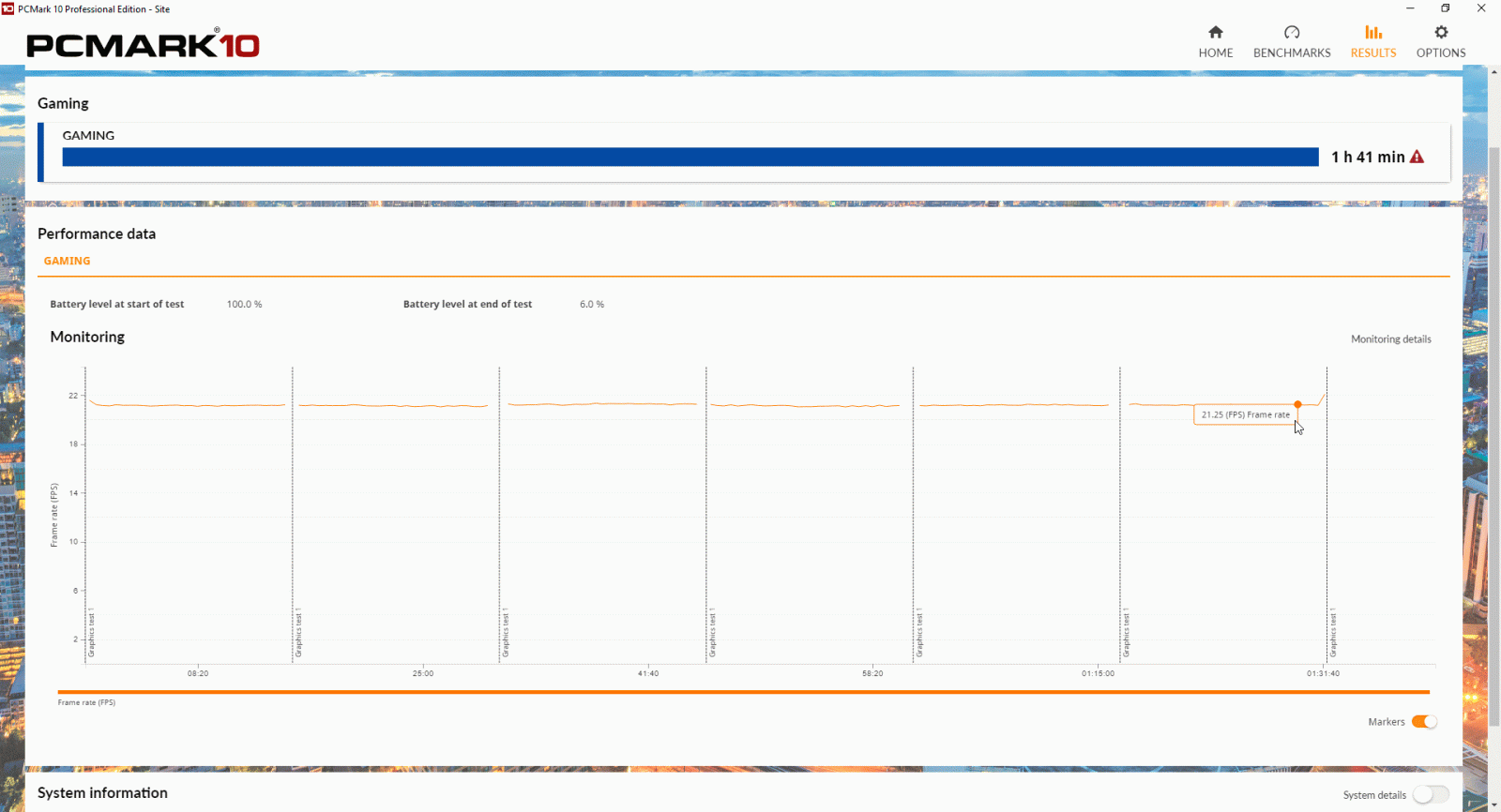Click the Battery level at end value 6.0 %
This screenshot has height=812, width=1501.
592,305
